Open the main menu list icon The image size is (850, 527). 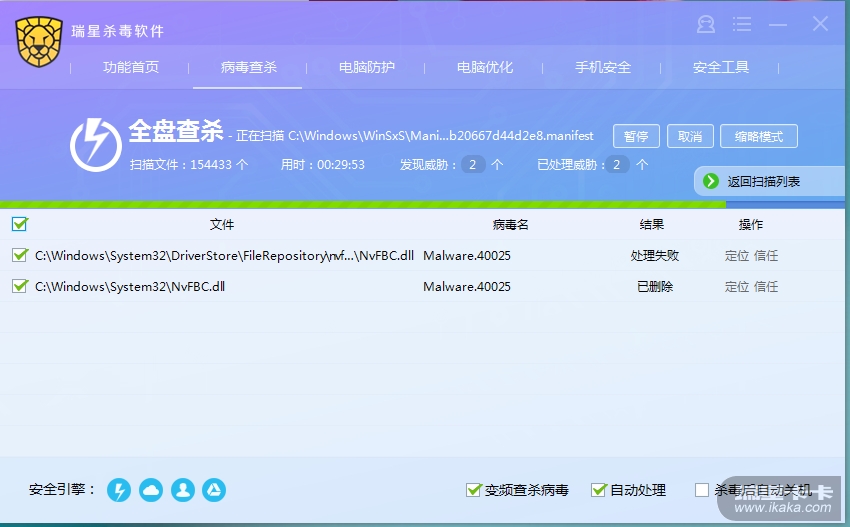[742, 24]
